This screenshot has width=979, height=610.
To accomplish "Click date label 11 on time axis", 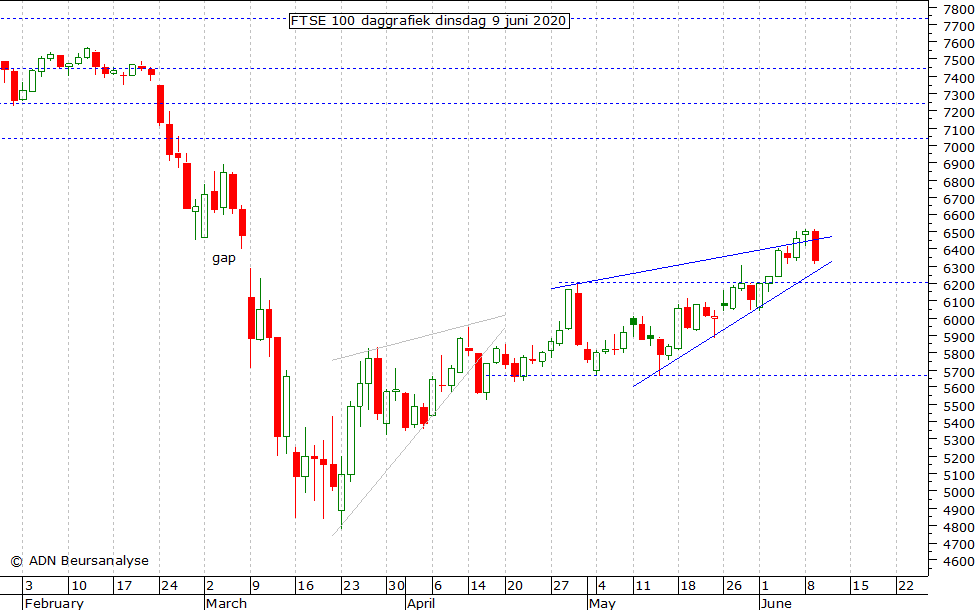I will (642, 586).
